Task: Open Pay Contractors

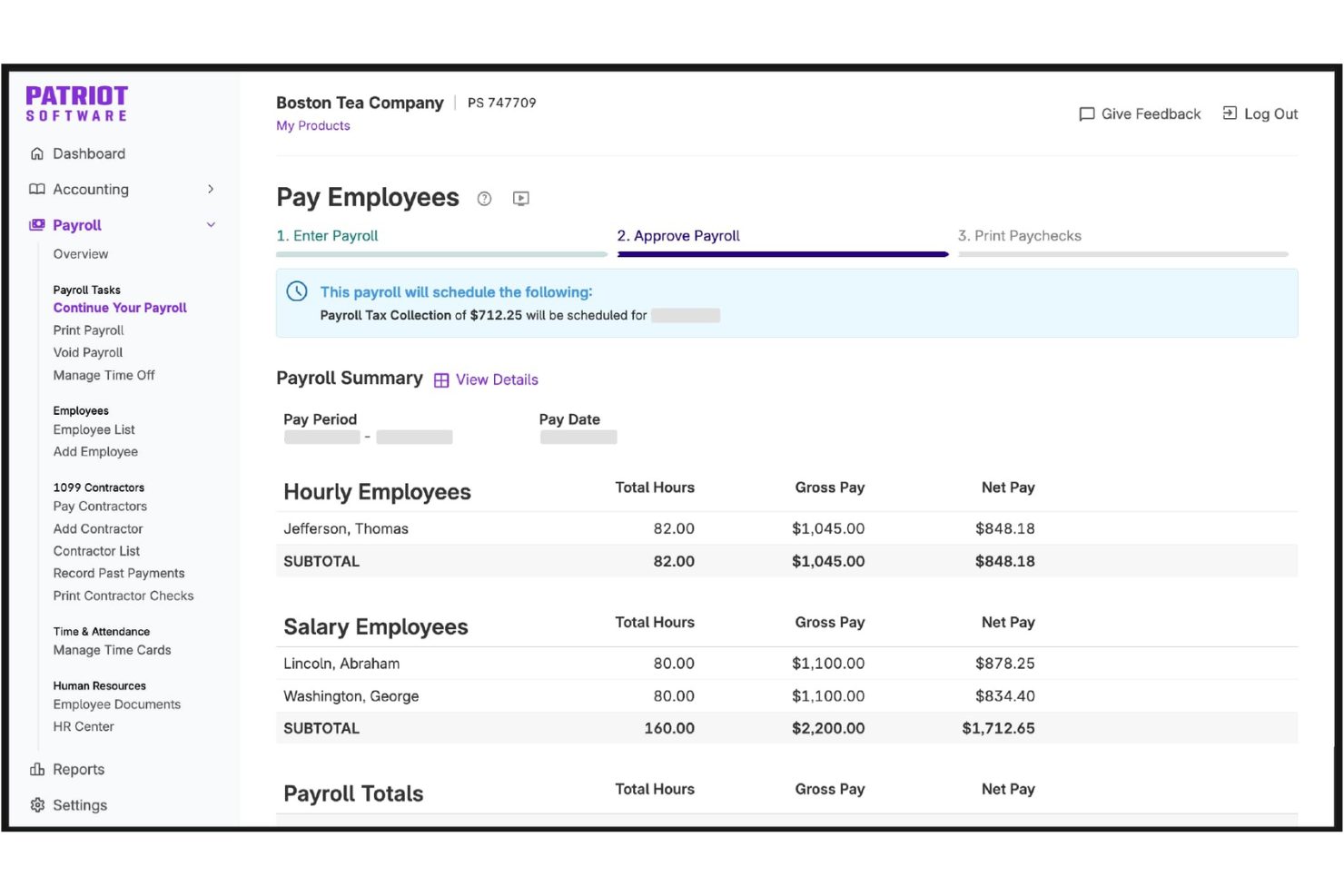Action: coord(100,507)
